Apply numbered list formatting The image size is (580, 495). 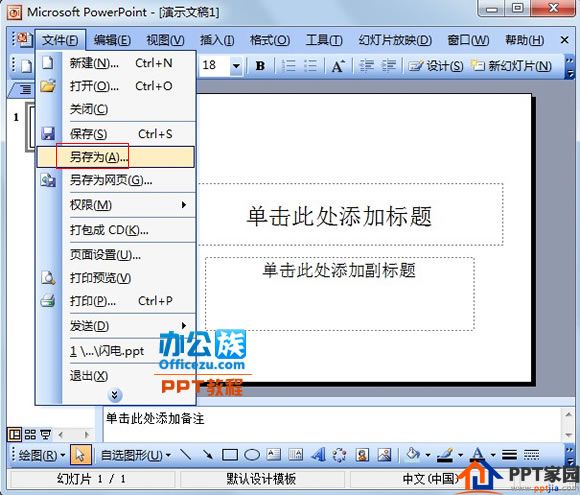point(289,66)
